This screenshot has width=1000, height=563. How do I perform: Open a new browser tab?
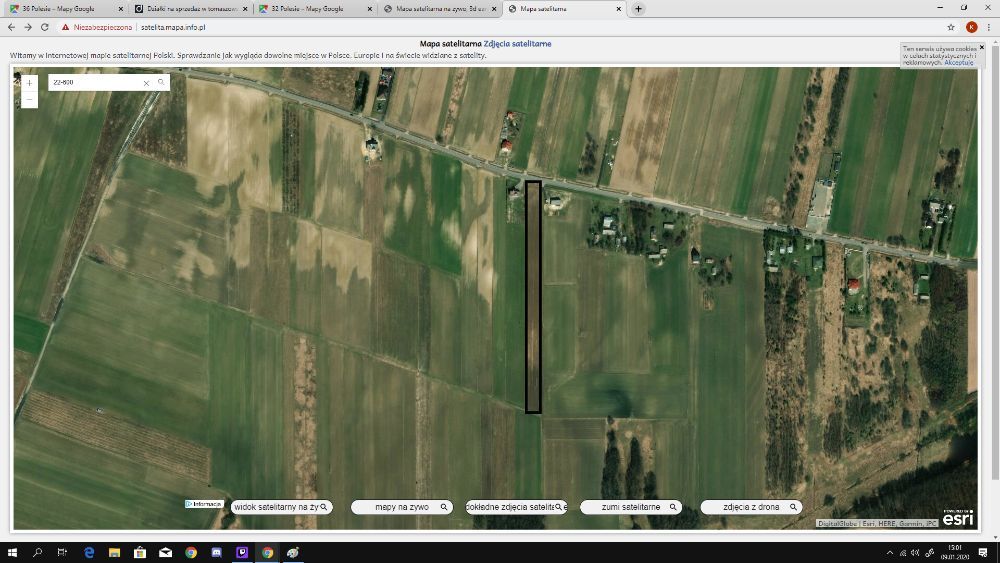pos(638,9)
